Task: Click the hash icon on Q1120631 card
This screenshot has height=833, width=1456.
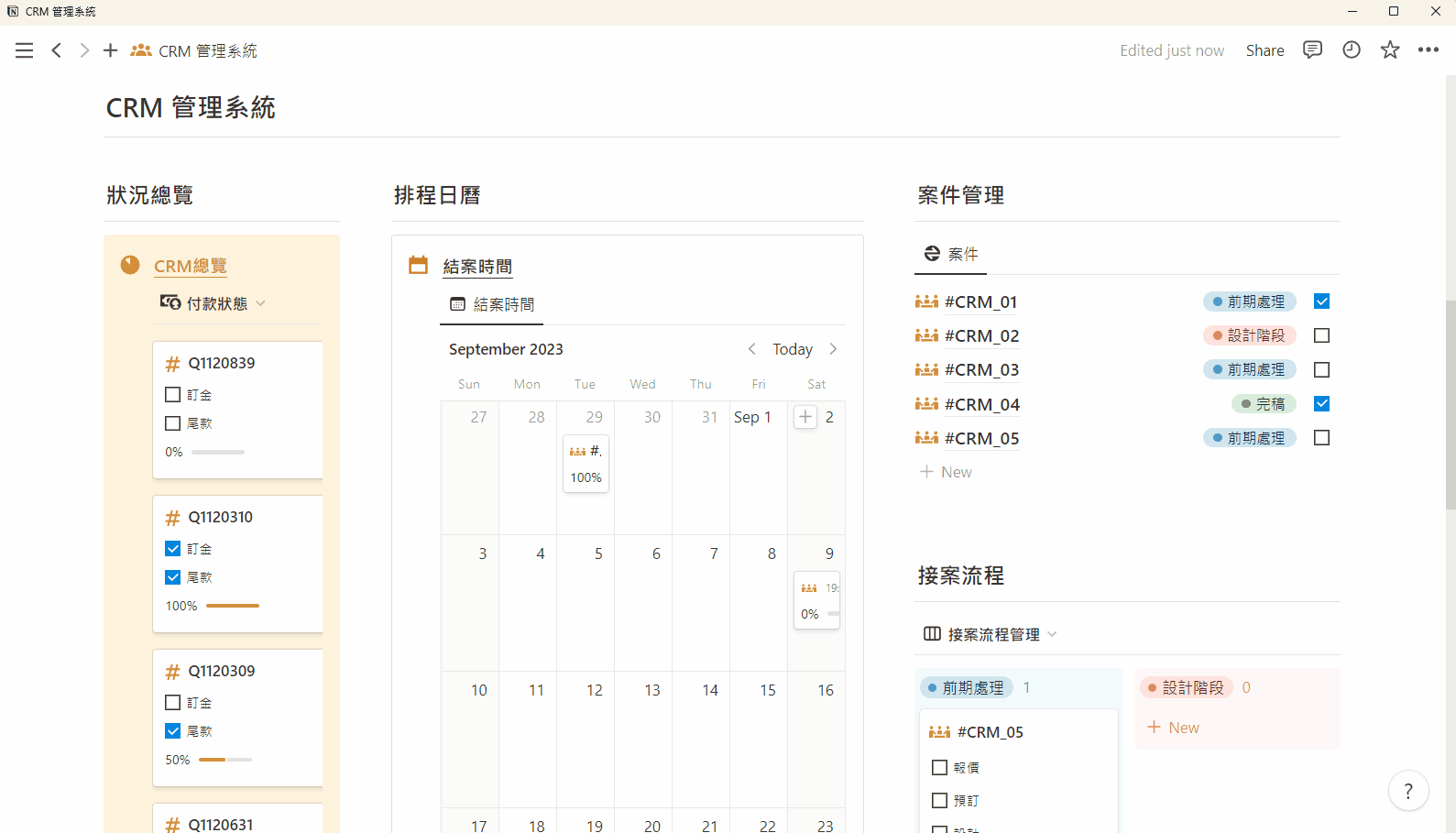Action: click(x=172, y=825)
